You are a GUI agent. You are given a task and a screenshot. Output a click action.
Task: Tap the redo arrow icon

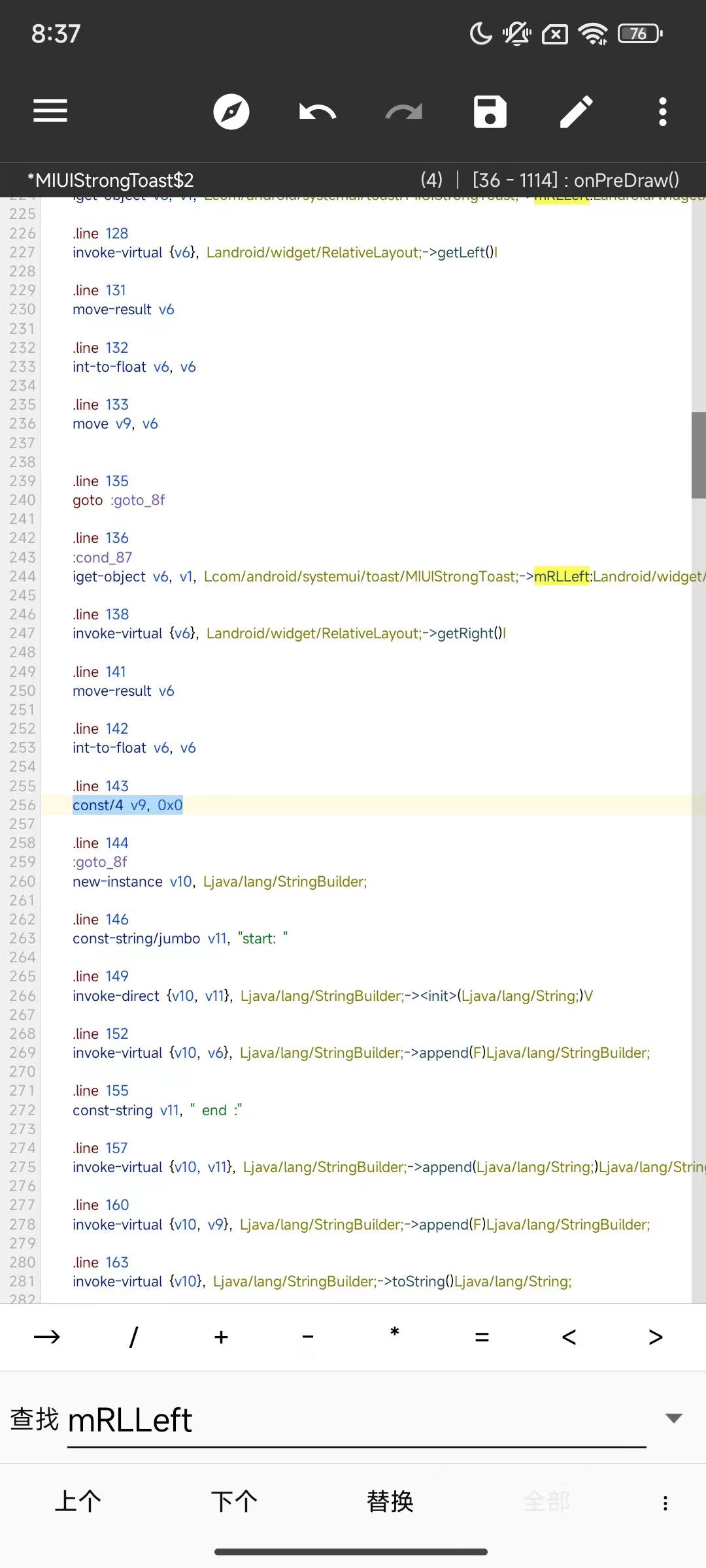pos(403,112)
